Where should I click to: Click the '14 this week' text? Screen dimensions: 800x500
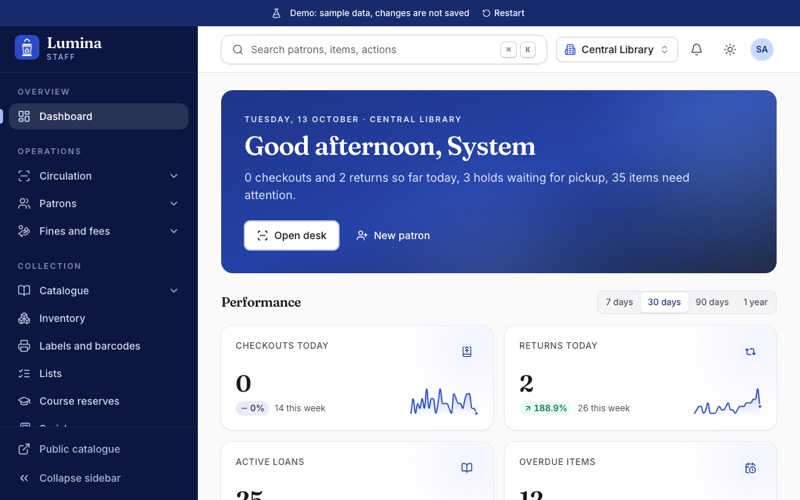[300, 408]
